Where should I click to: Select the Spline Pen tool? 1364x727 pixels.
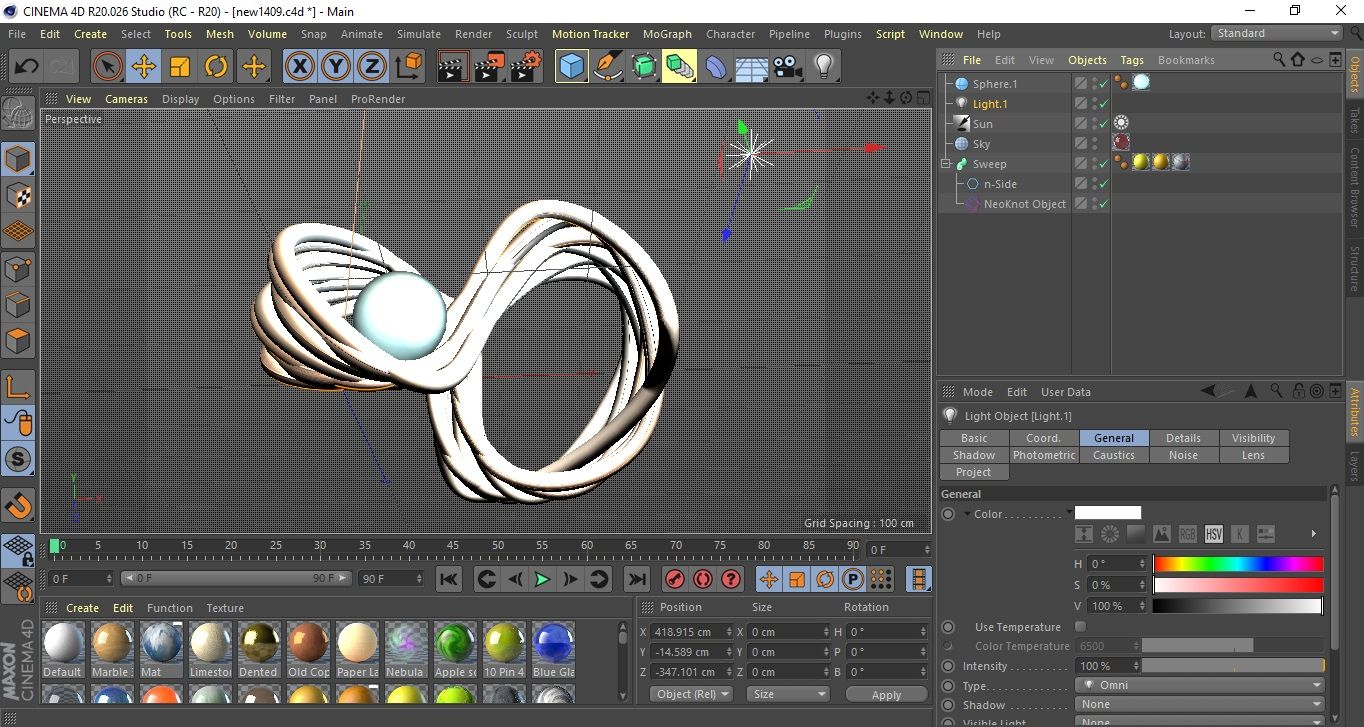pyautogui.click(x=607, y=67)
